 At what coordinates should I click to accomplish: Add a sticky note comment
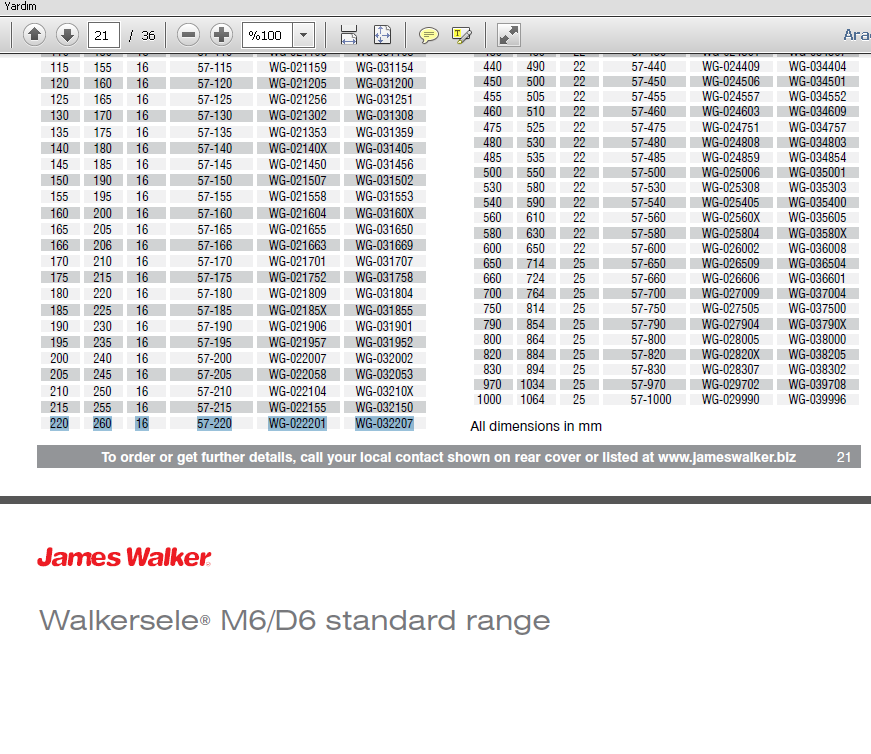[x=428, y=36]
